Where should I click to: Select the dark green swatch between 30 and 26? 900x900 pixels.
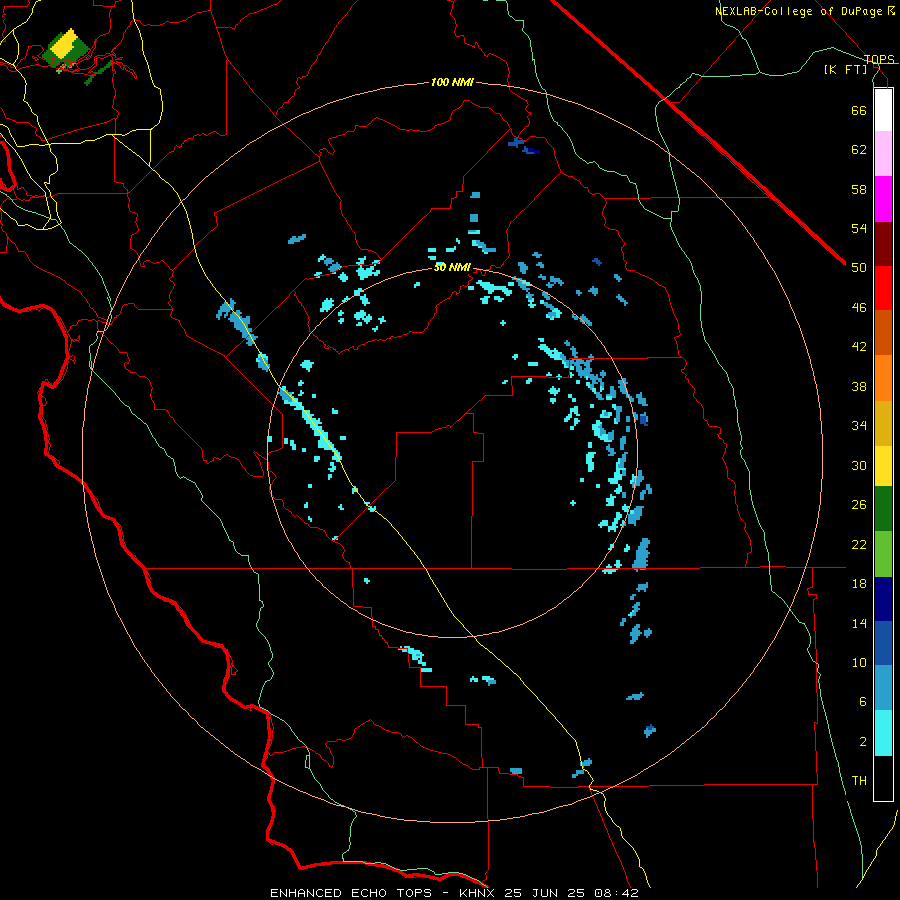(x=883, y=509)
